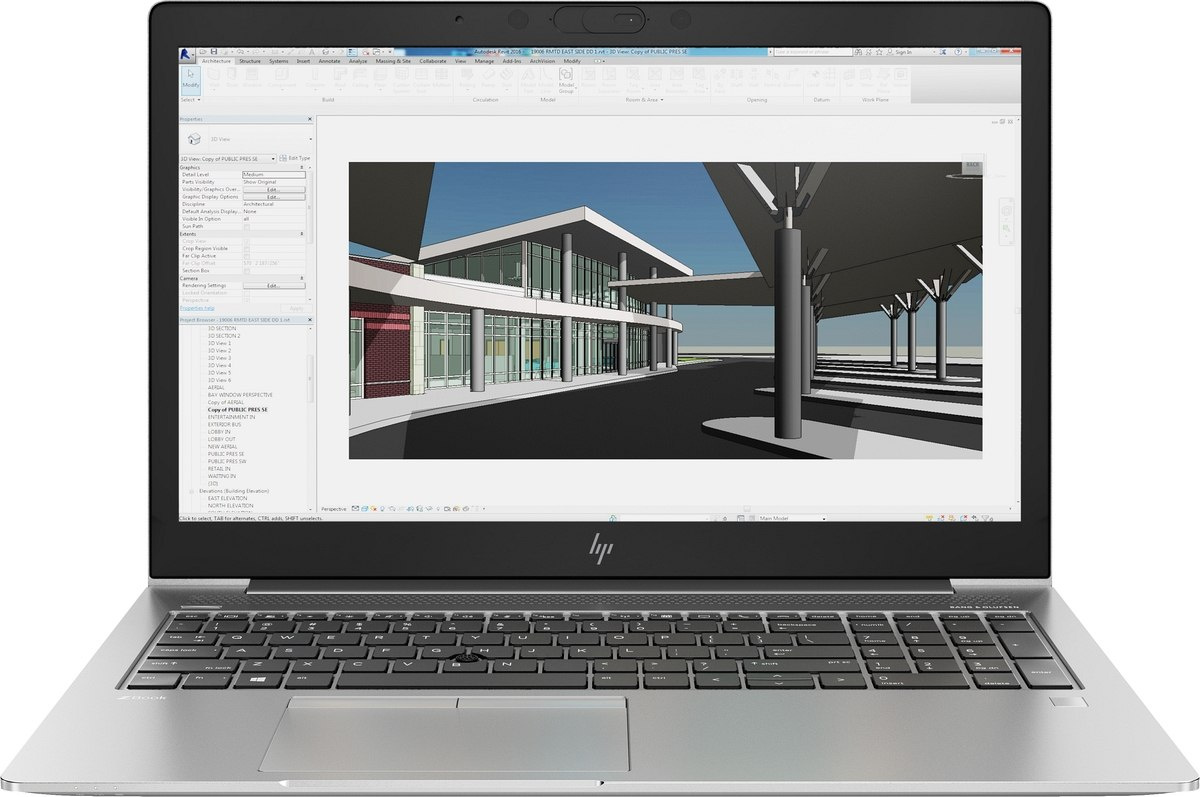
Task: Click the Edit Type icon
Action: point(295,158)
